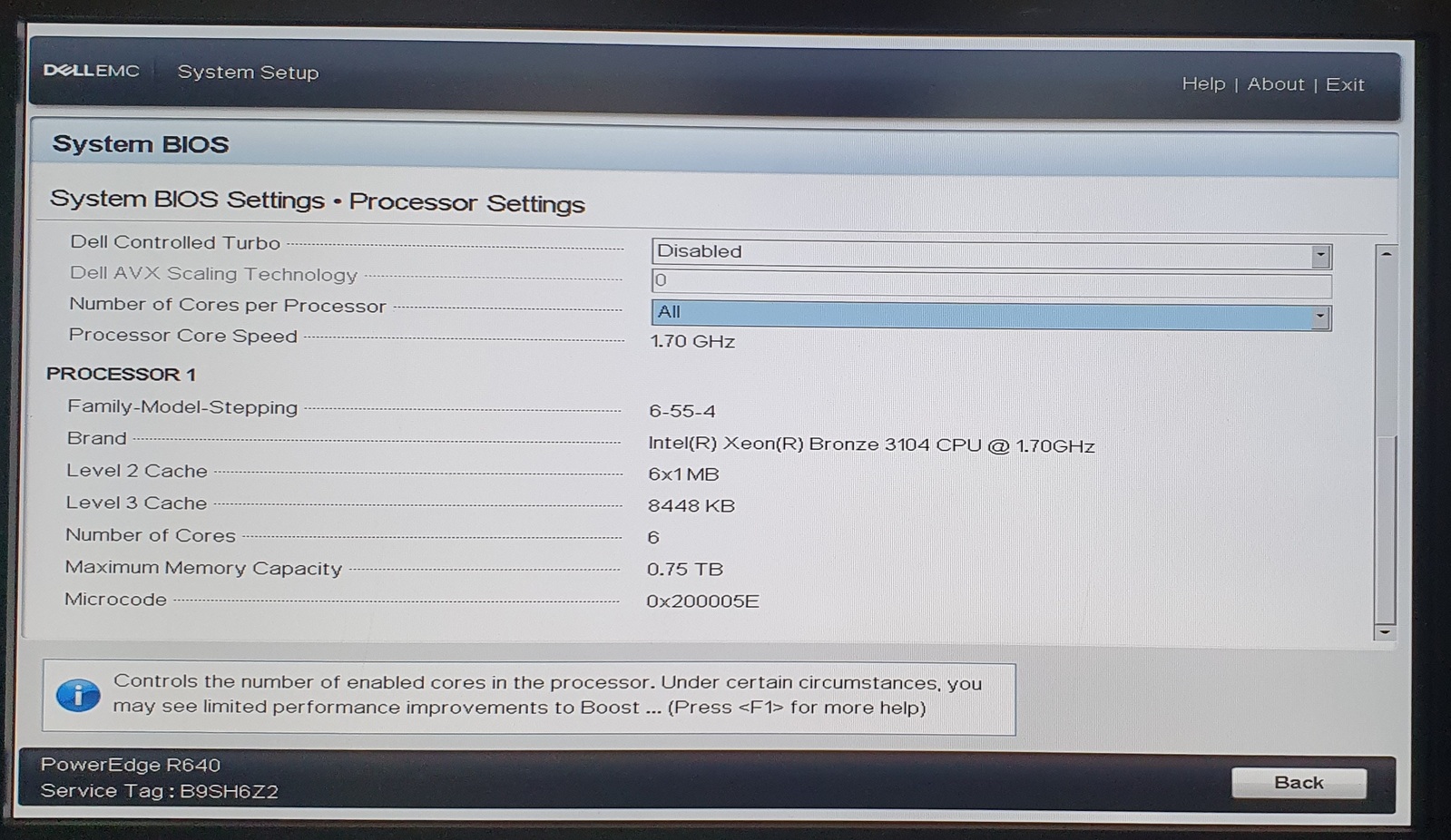Click the scrollbar down arrow
This screenshot has width=1451, height=840.
click(1385, 631)
